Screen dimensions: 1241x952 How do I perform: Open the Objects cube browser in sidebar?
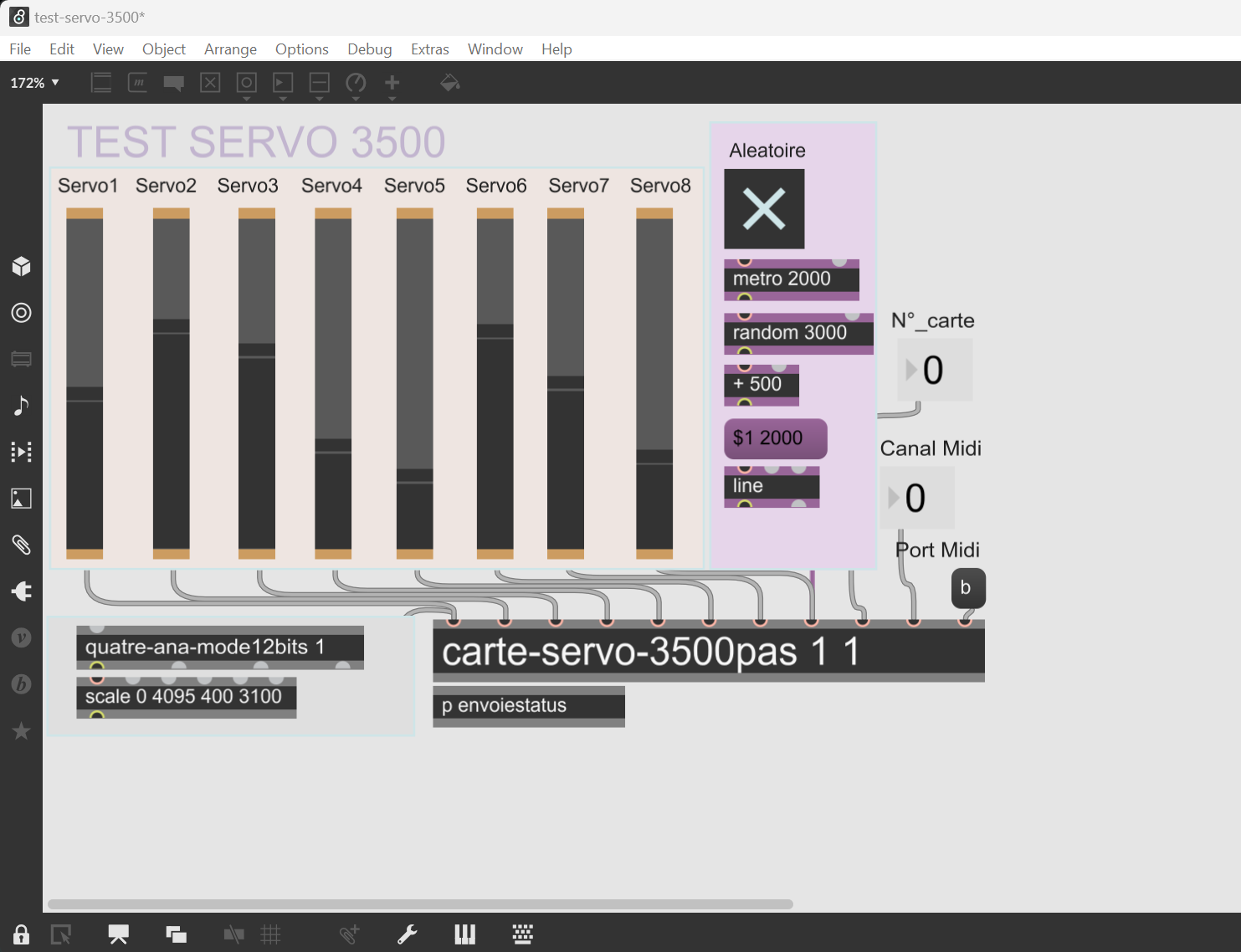click(21, 266)
